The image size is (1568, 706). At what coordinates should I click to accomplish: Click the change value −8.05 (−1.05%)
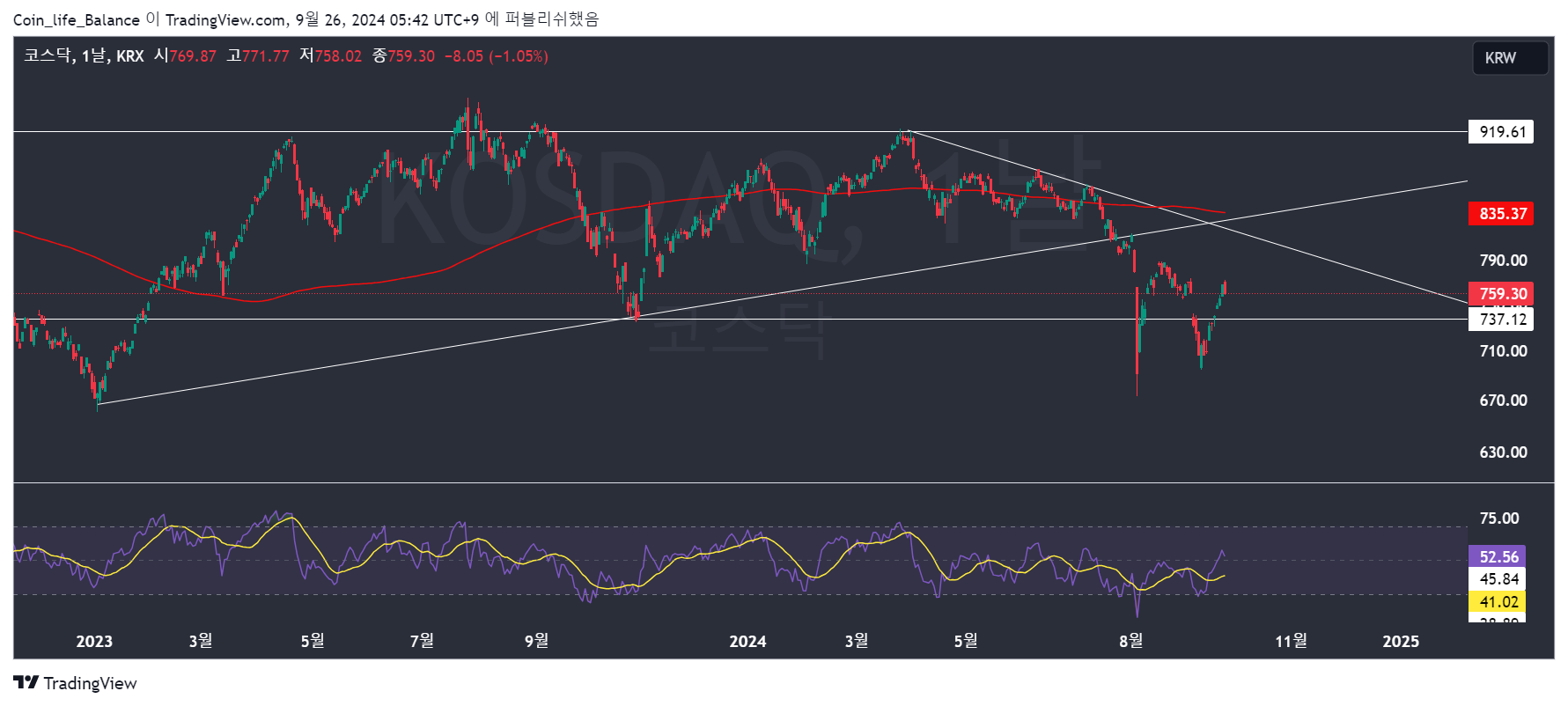[496, 56]
